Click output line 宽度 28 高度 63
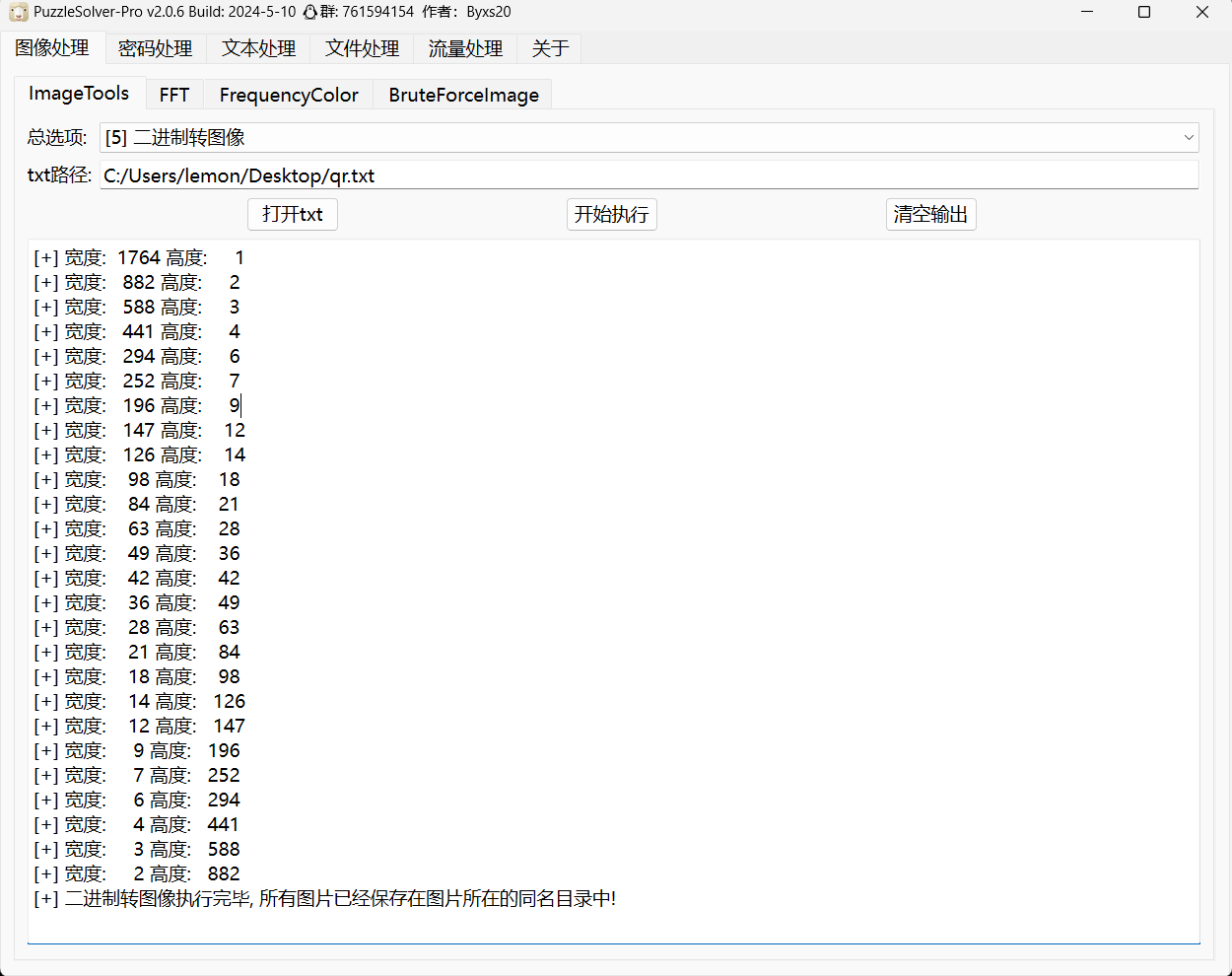 click(137, 628)
